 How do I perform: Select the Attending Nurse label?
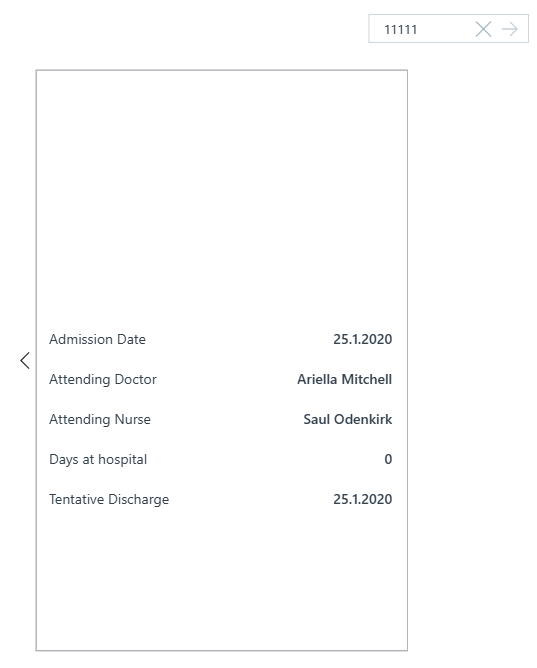click(100, 419)
